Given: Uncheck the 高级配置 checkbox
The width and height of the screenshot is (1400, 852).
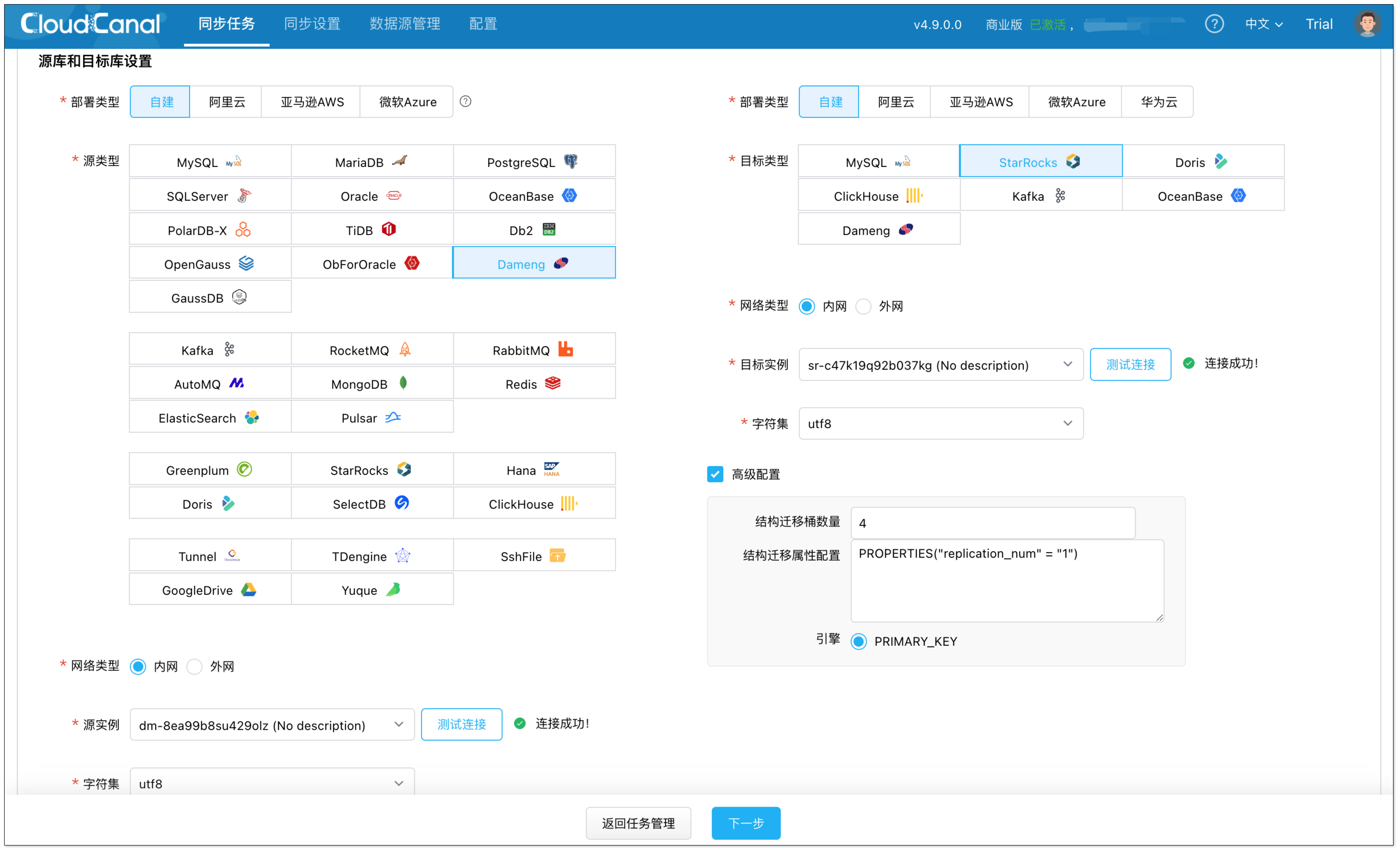Looking at the screenshot, I should pyautogui.click(x=715, y=473).
